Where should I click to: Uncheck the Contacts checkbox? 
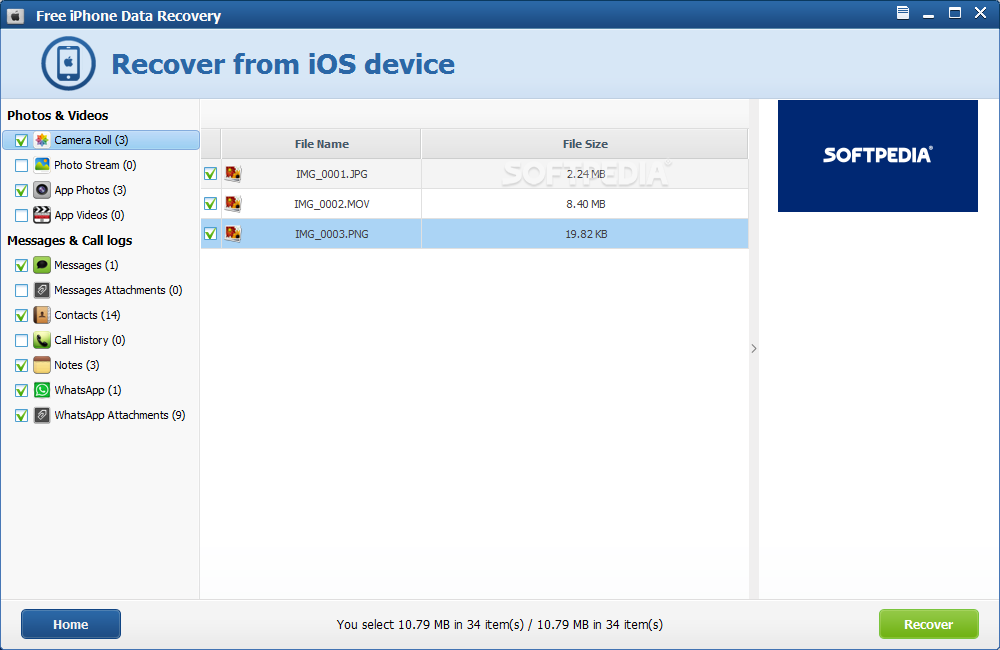(x=21, y=315)
